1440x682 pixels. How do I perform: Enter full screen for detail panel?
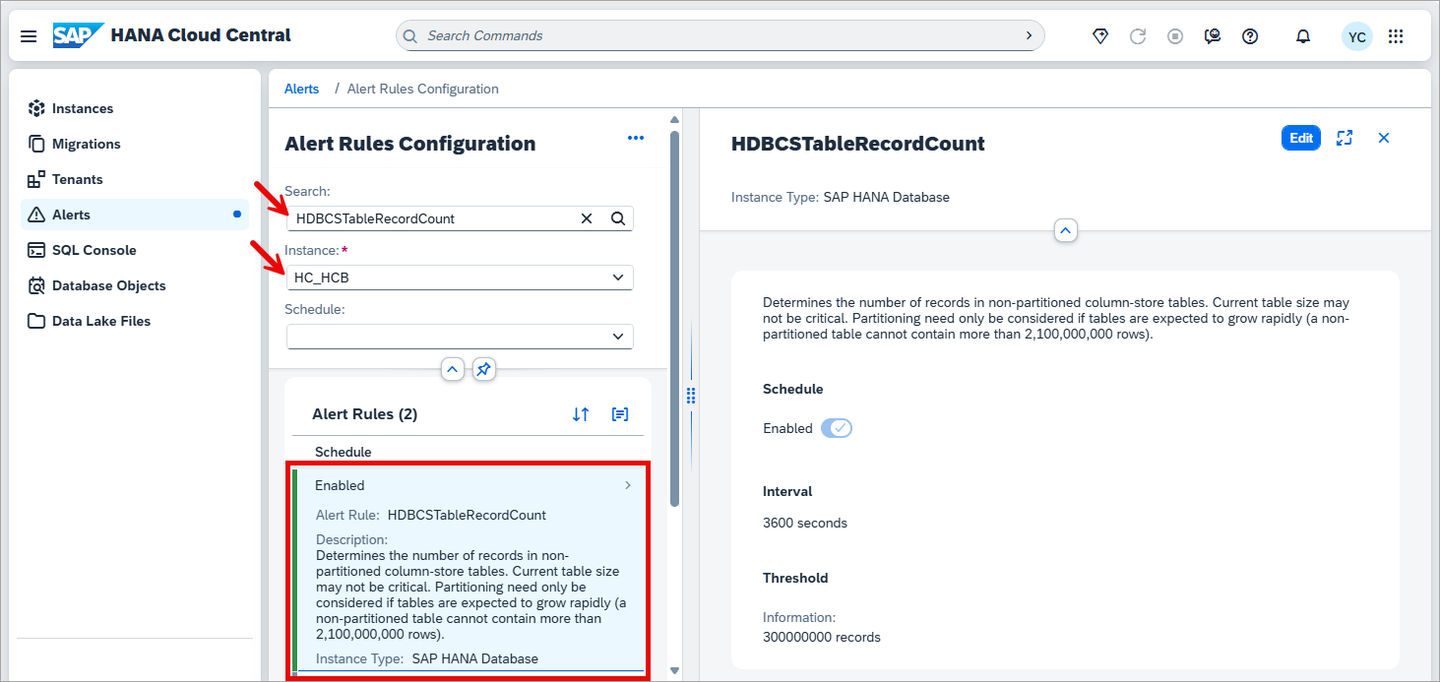1345,138
